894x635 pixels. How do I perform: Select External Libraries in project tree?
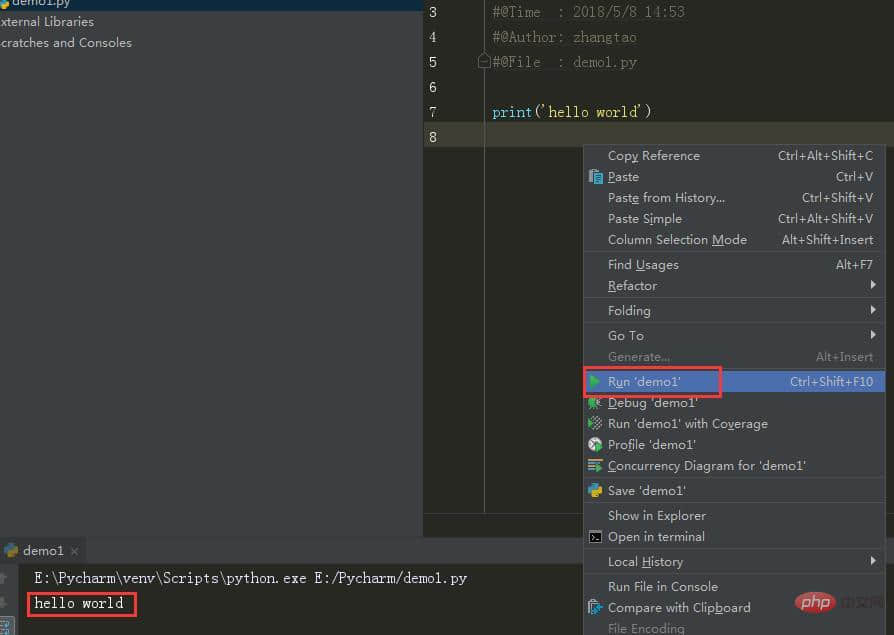click(x=47, y=22)
